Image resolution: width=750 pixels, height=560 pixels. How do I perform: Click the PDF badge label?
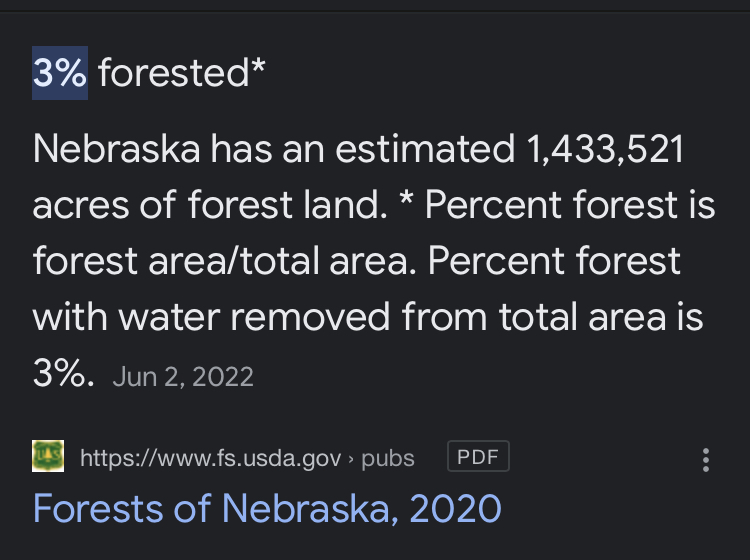pyautogui.click(x=478, y=457)
